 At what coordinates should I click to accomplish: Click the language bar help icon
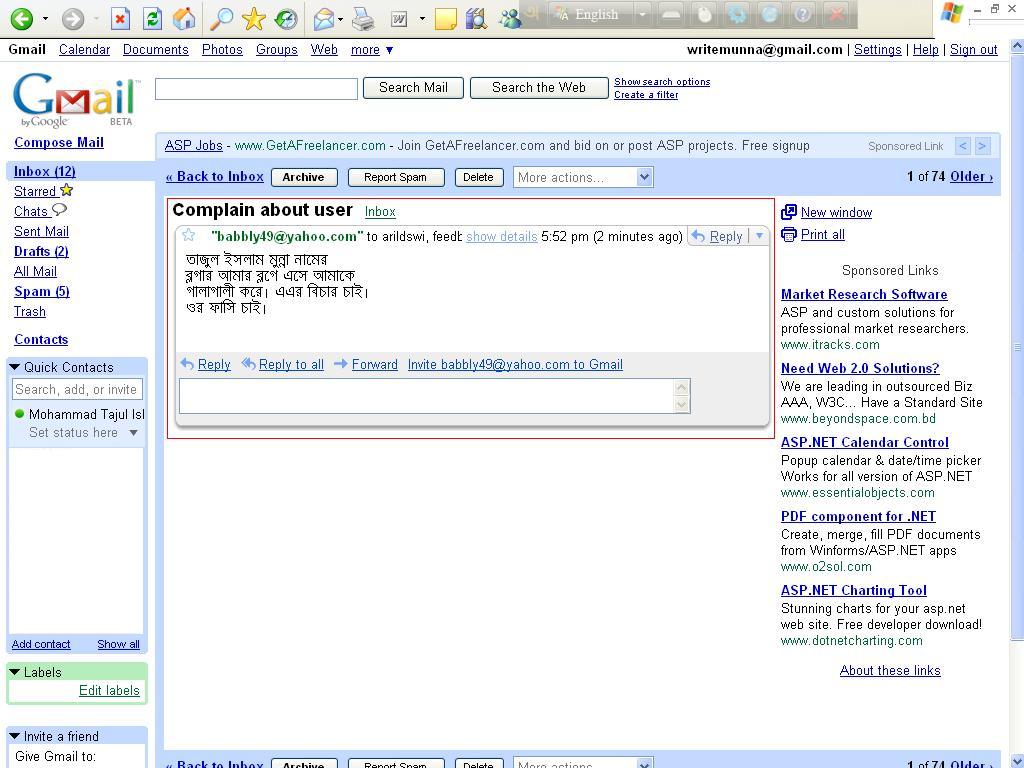click(803, 14)
